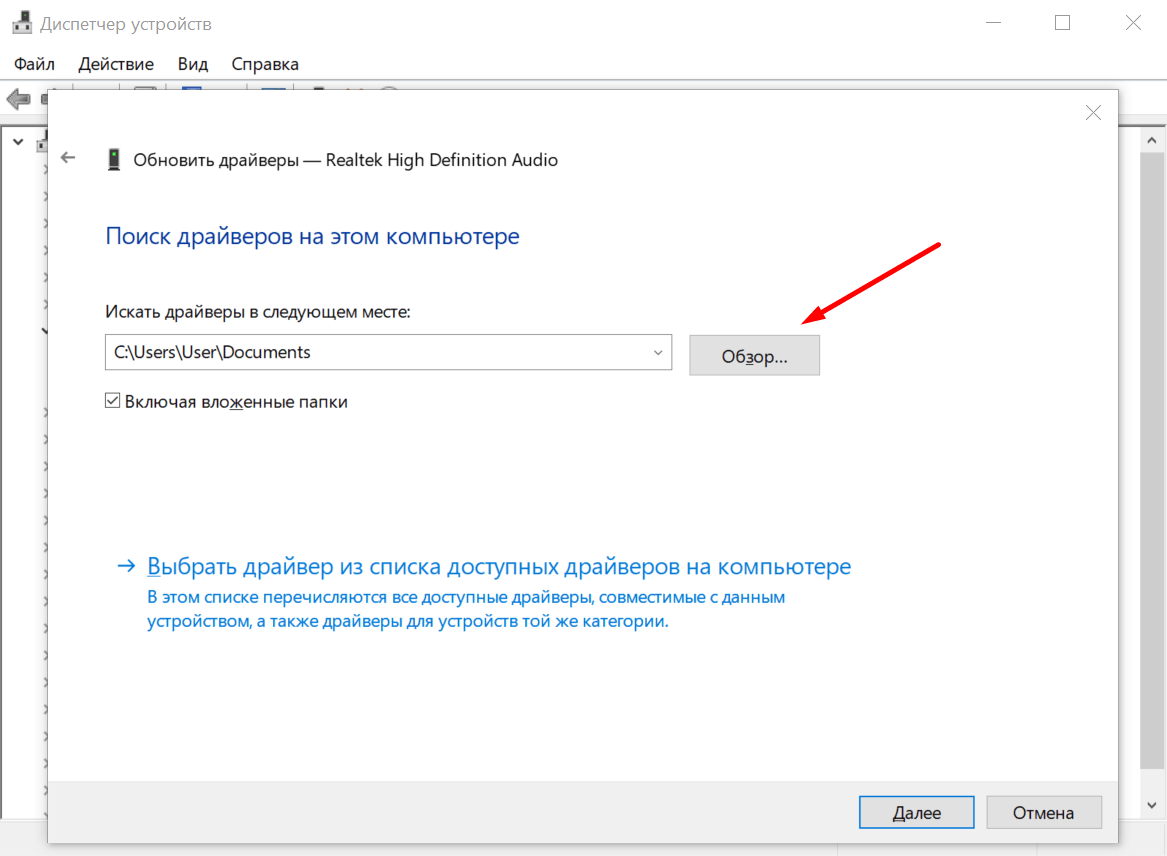Viewport: 1167px width, 856px height.
Task: Open the Справка menu
Action: (x=265, y=64)
